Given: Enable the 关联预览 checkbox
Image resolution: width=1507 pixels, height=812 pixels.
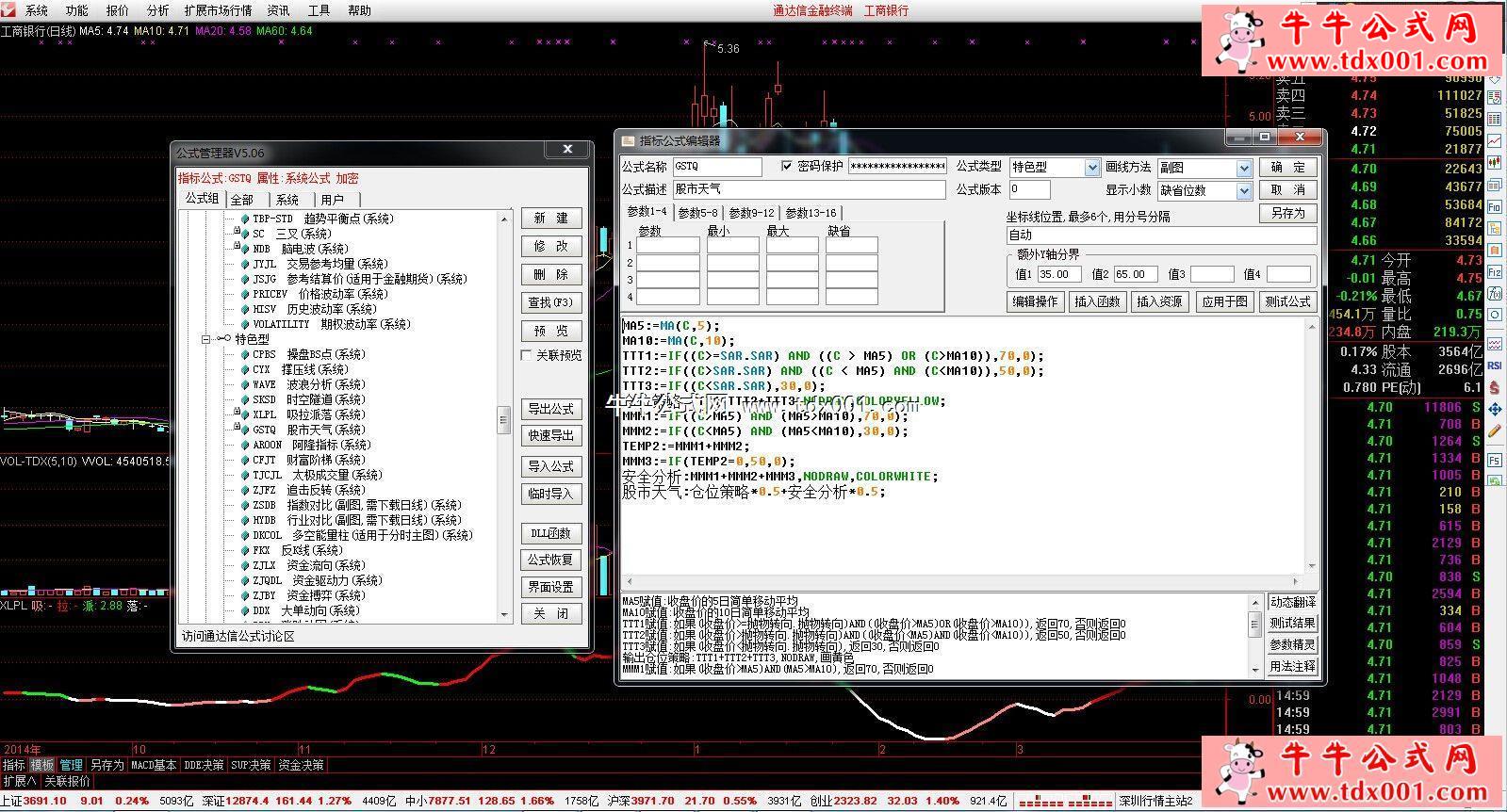Looking at the screenshot, I should point(527,355).
